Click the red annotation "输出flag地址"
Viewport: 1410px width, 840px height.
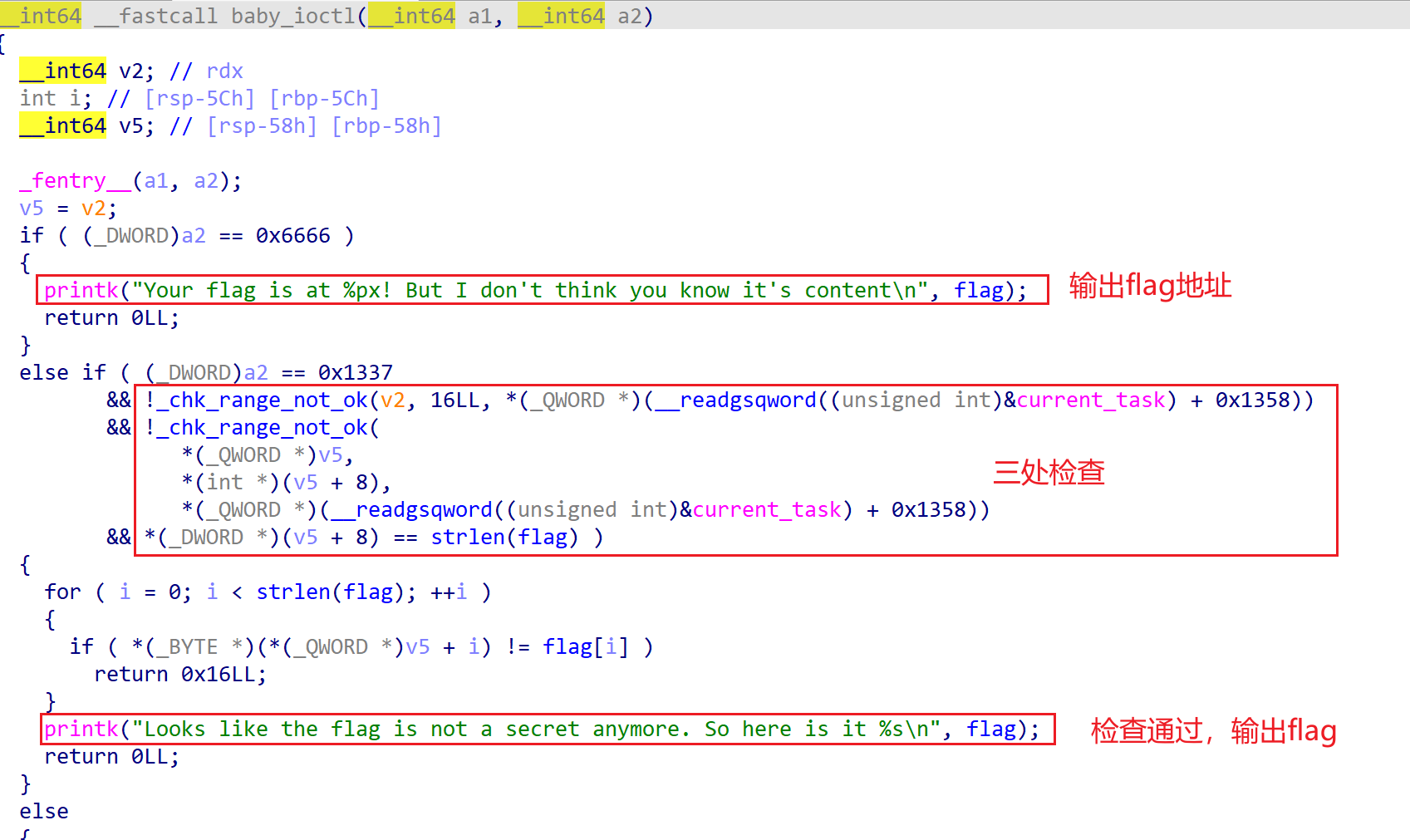(x=1149, y=285)
